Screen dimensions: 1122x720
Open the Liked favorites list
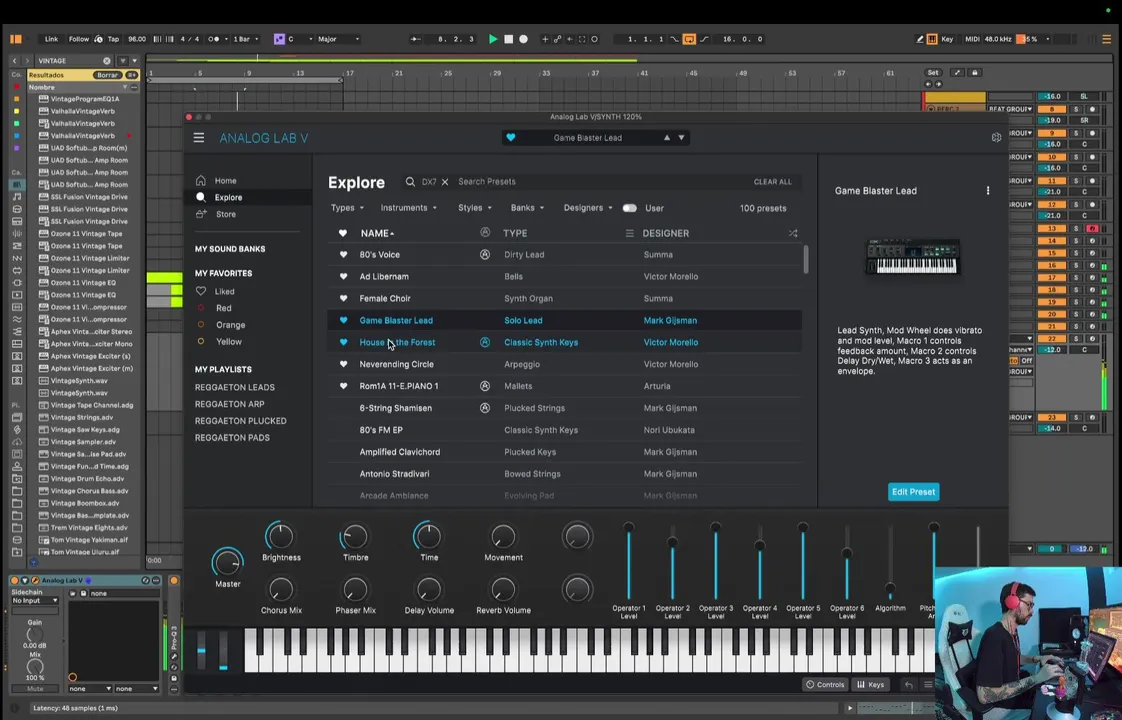pos(225,291)
